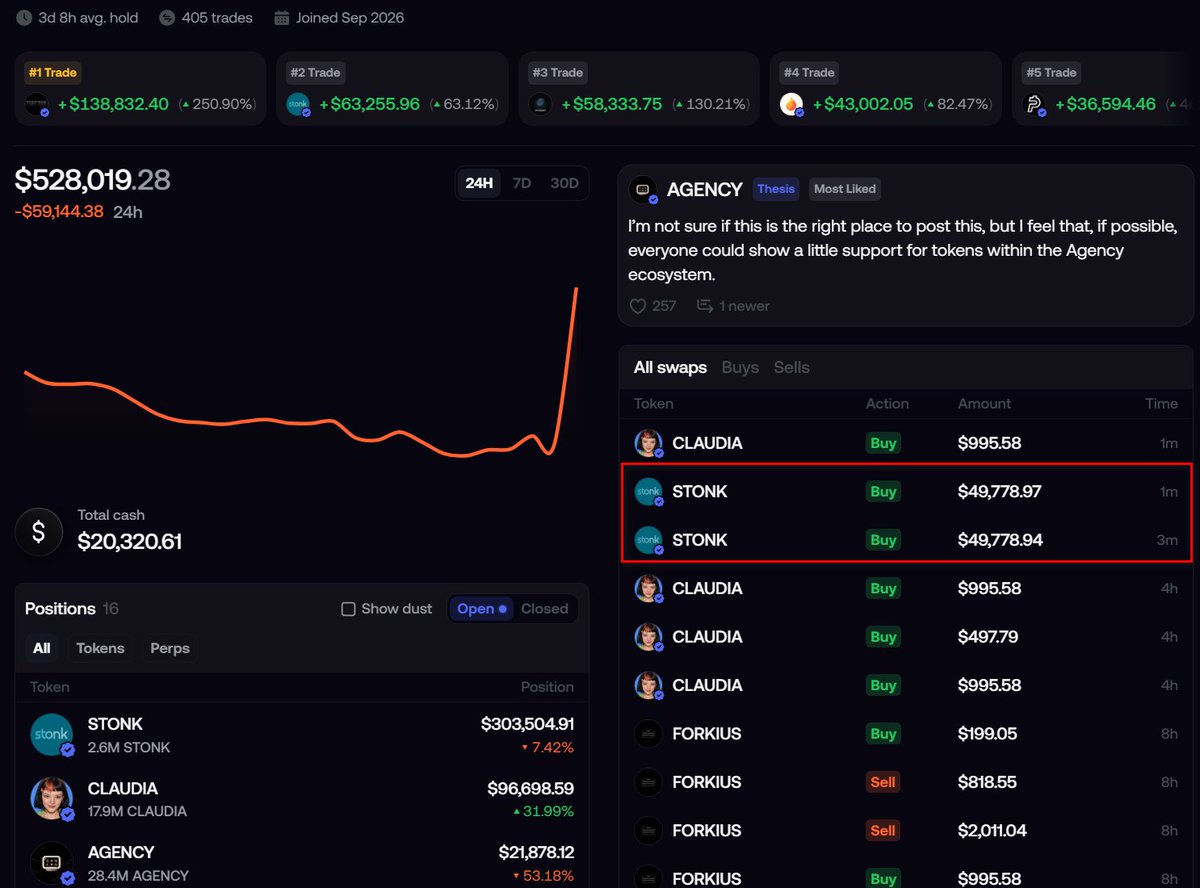Click the Amount column header in swaps
The image size is (1200, 888).
coord(984,404)
